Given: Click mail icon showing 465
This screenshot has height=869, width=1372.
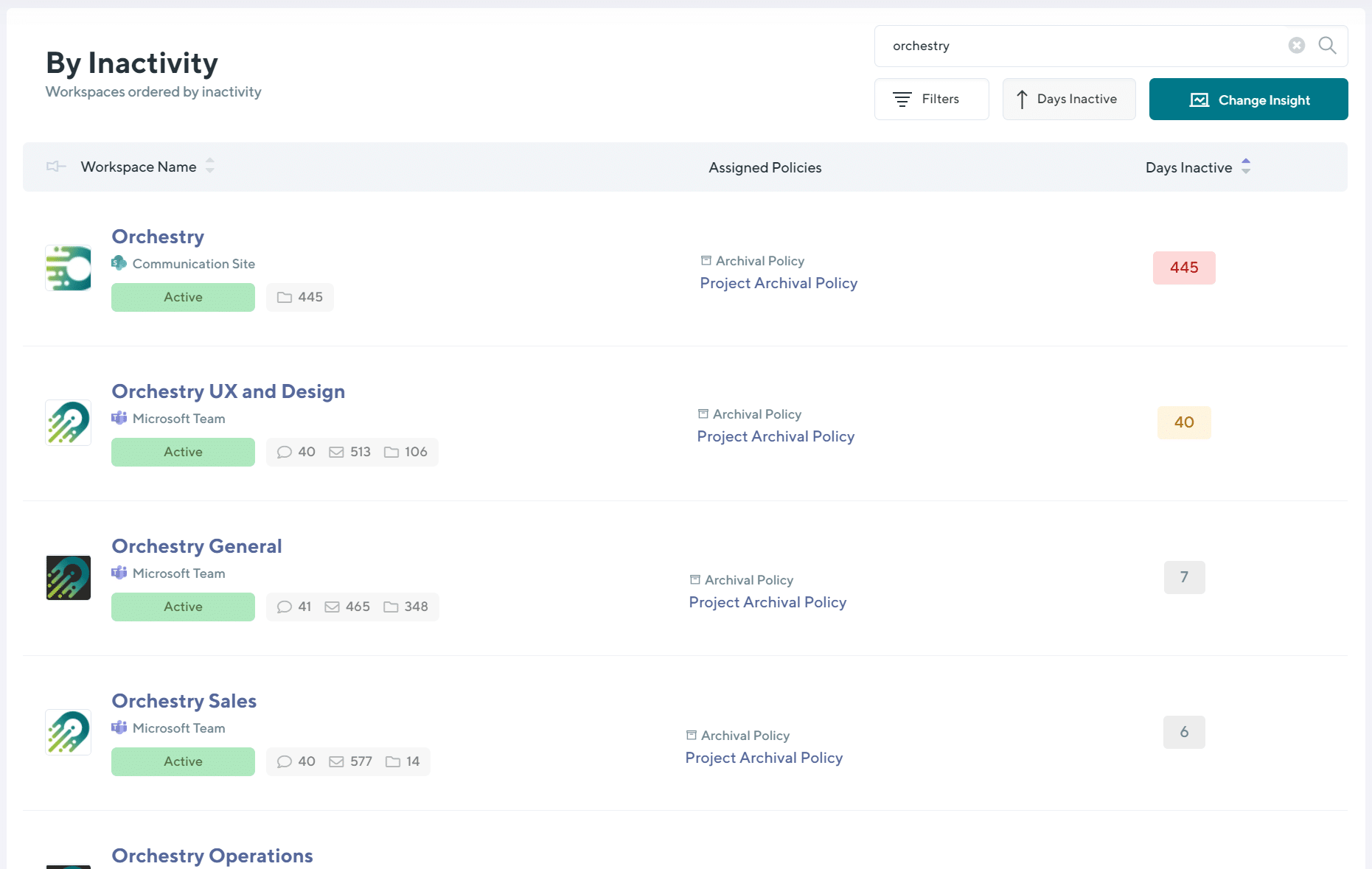Looking at the screenshot, I should [x=332, y=607].
